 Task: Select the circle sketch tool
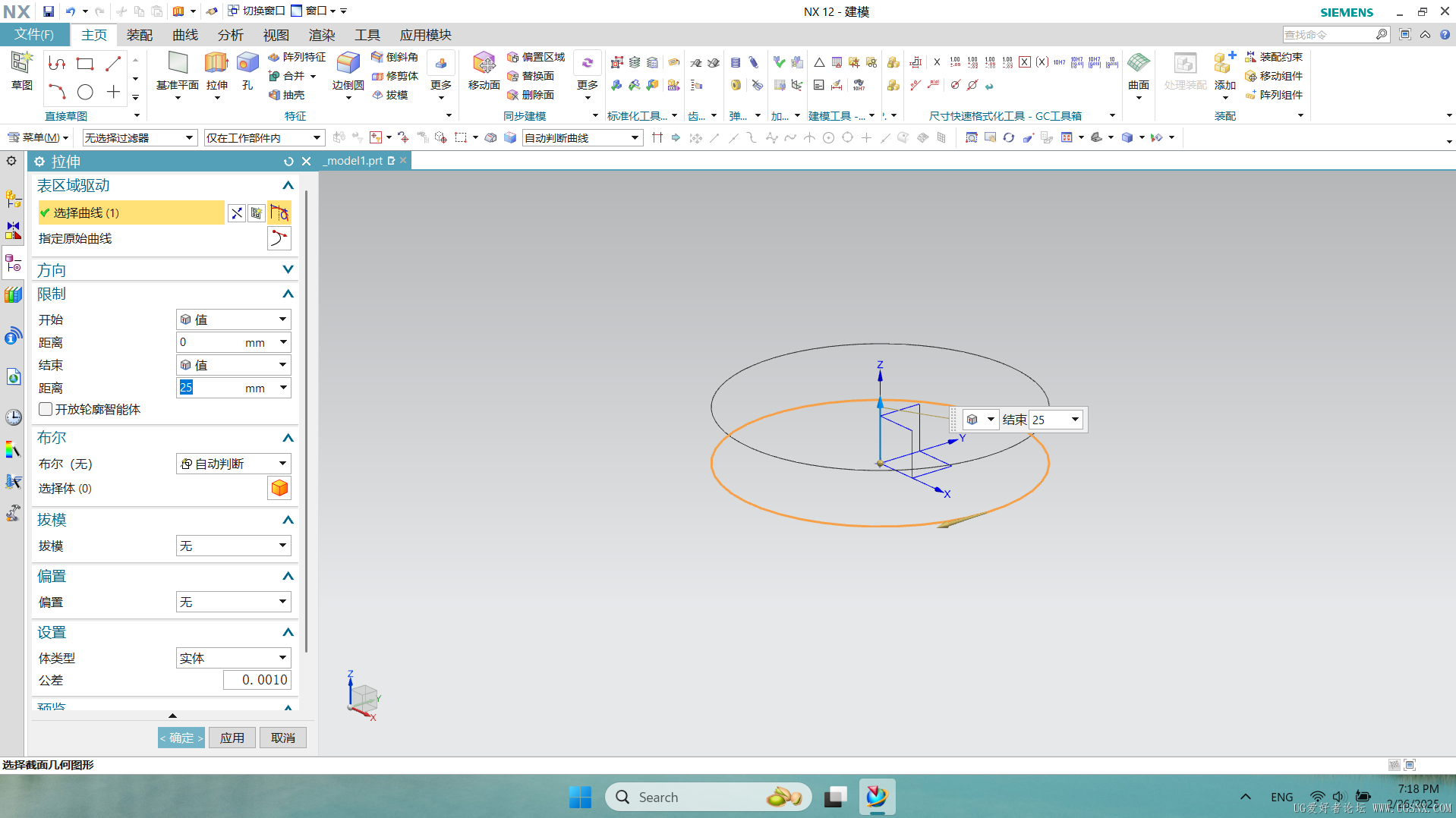point(85,92)
